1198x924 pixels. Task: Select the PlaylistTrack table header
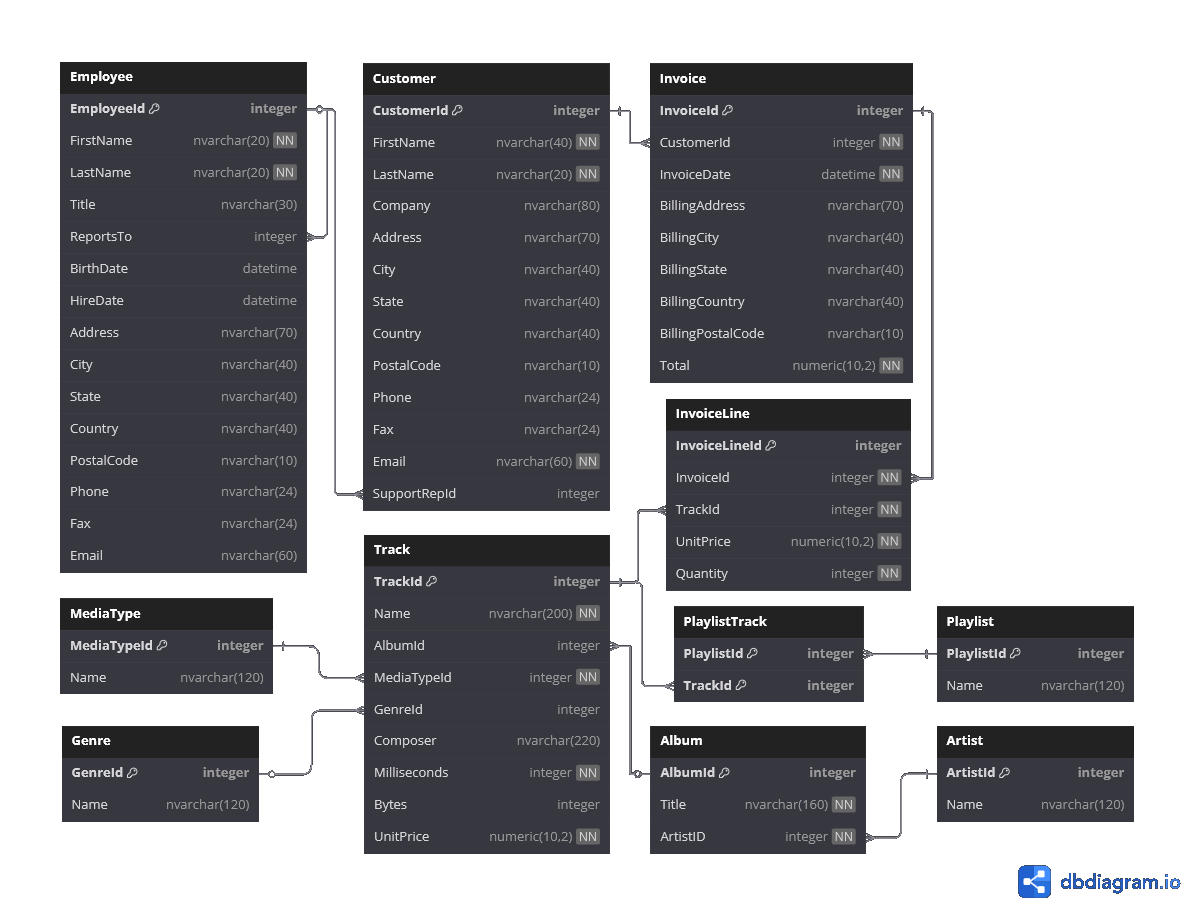(769, 622)
